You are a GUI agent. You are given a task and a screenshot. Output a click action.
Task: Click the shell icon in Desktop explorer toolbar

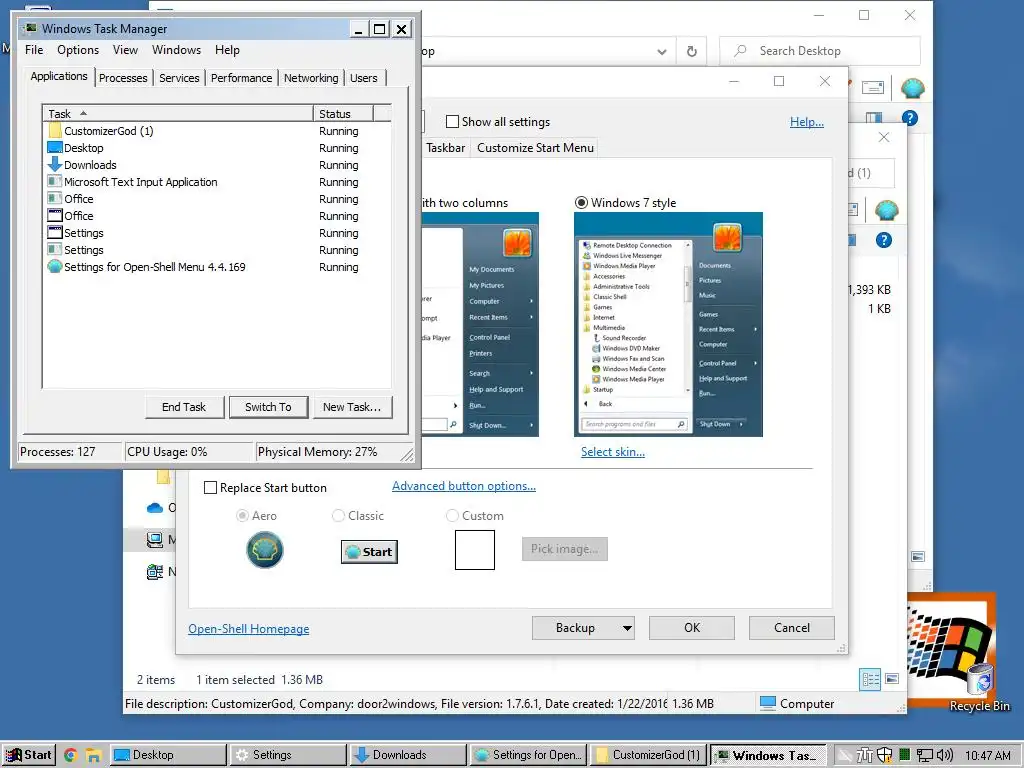pyautogui.click(x=912, y=88)
